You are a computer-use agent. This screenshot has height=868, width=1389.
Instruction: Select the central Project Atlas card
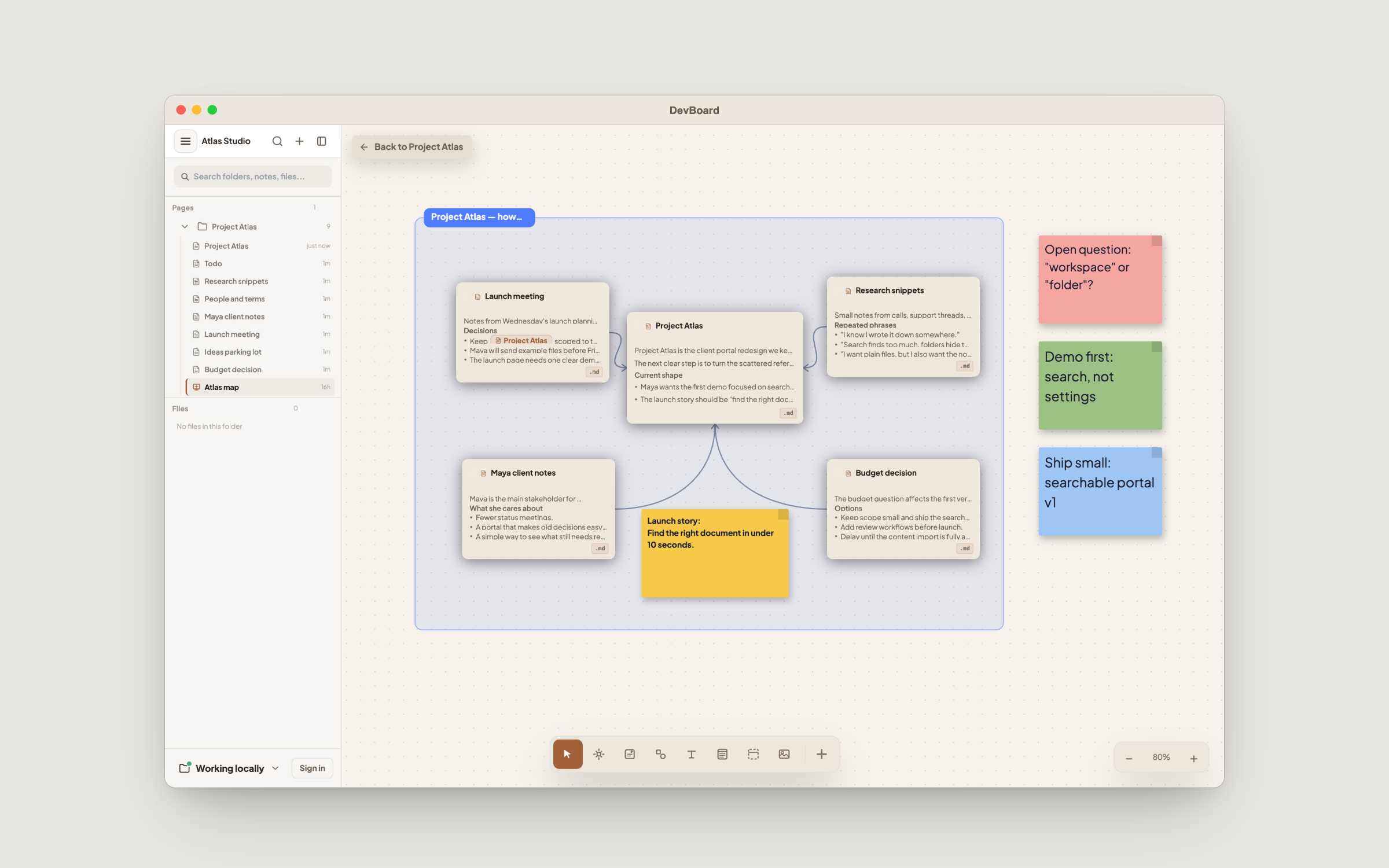pyautogui.click(x=714, y=367)
